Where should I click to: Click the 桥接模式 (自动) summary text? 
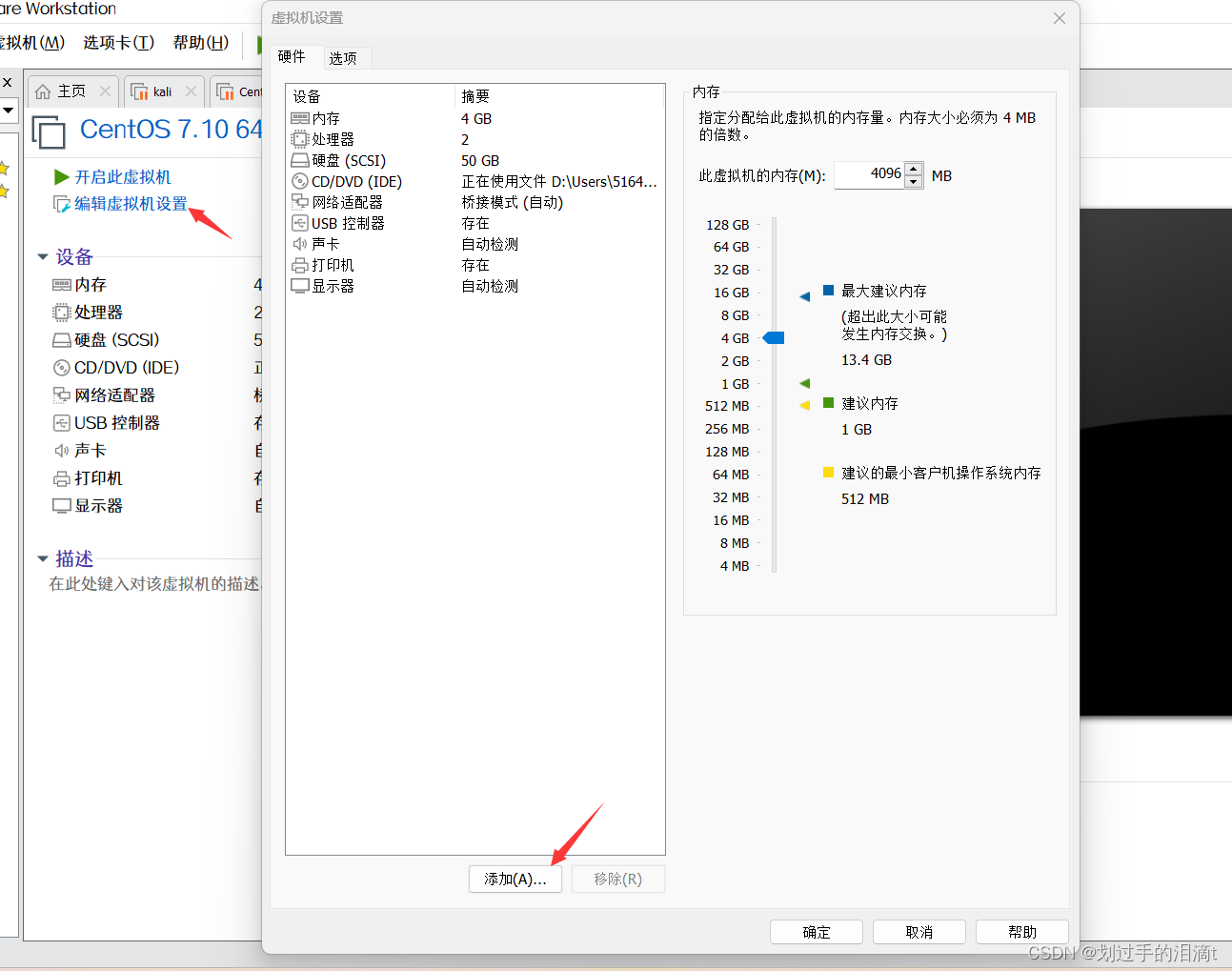click(x=513, y=202)
